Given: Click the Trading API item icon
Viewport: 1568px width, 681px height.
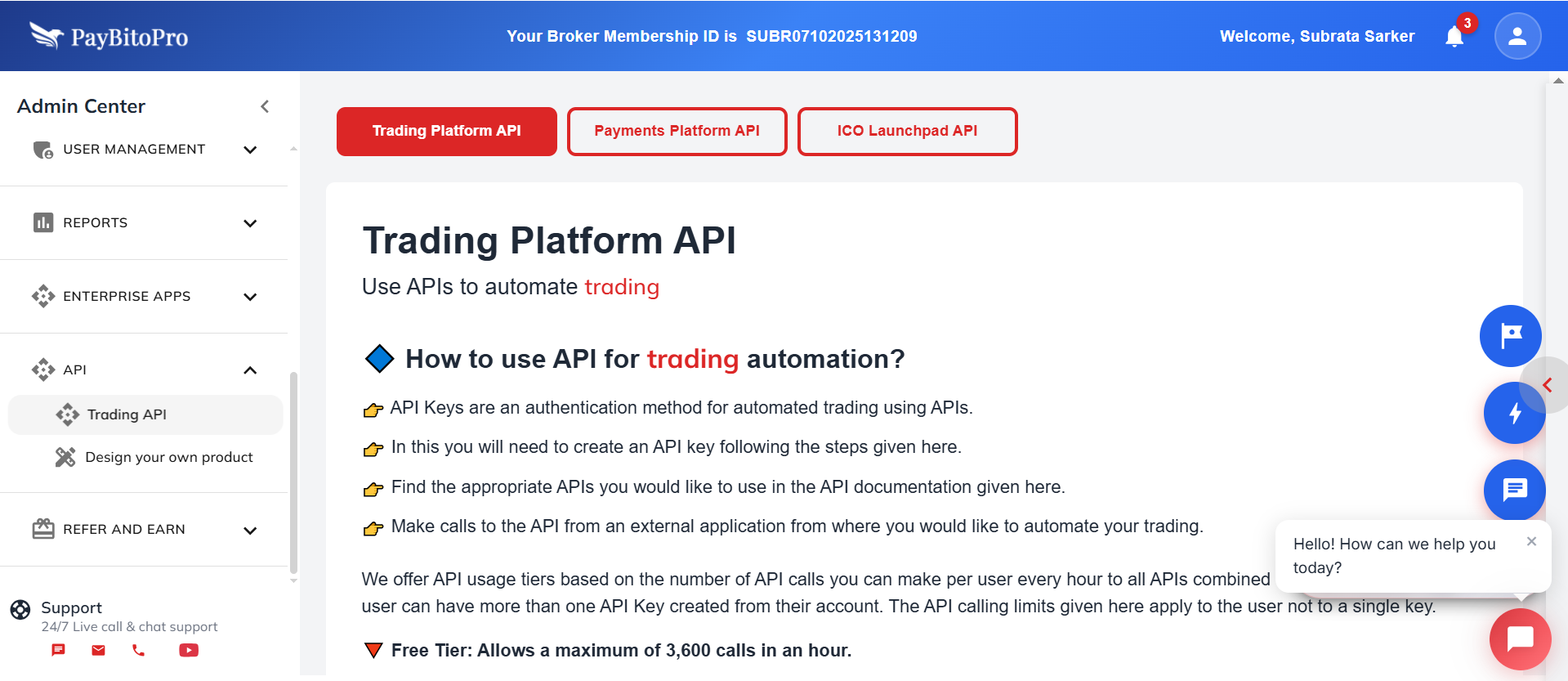Looking at the screenshot, I should tap(68, 414).
